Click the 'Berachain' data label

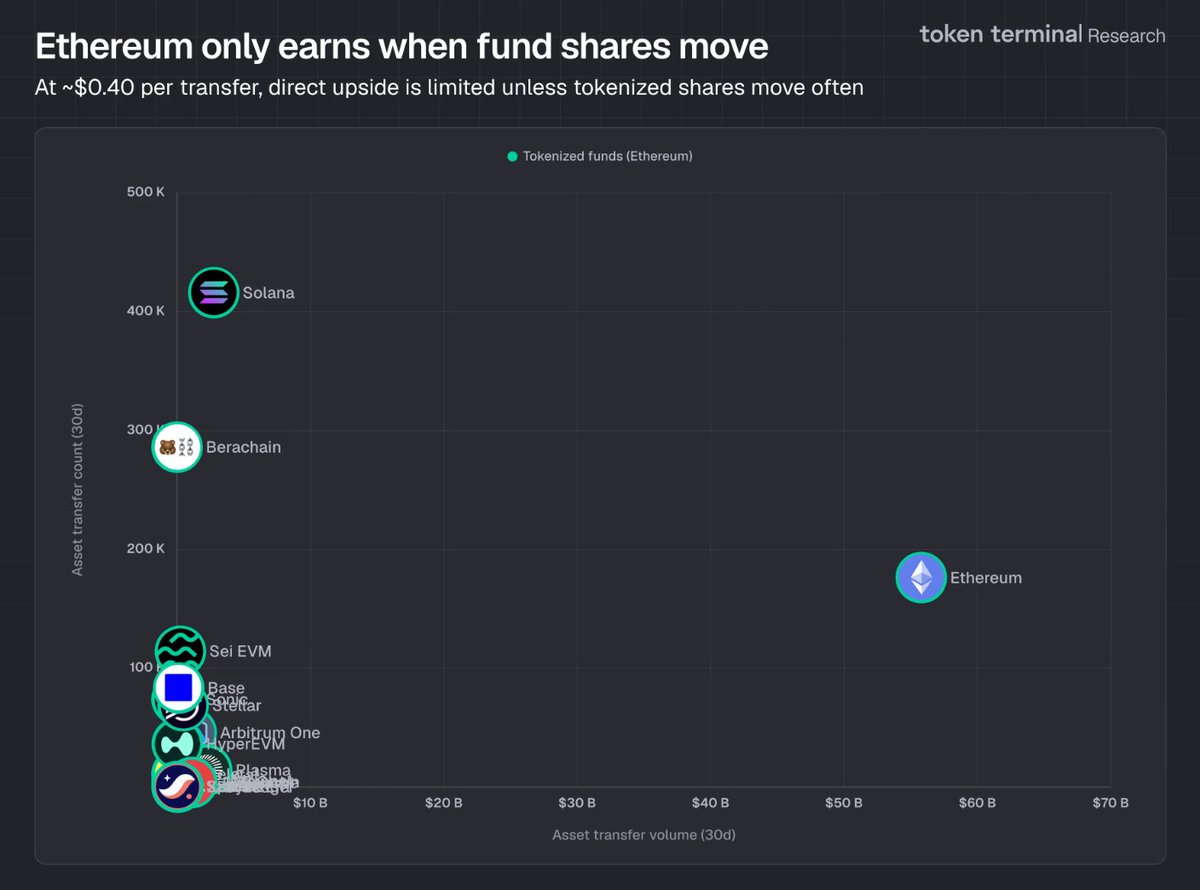243,447
